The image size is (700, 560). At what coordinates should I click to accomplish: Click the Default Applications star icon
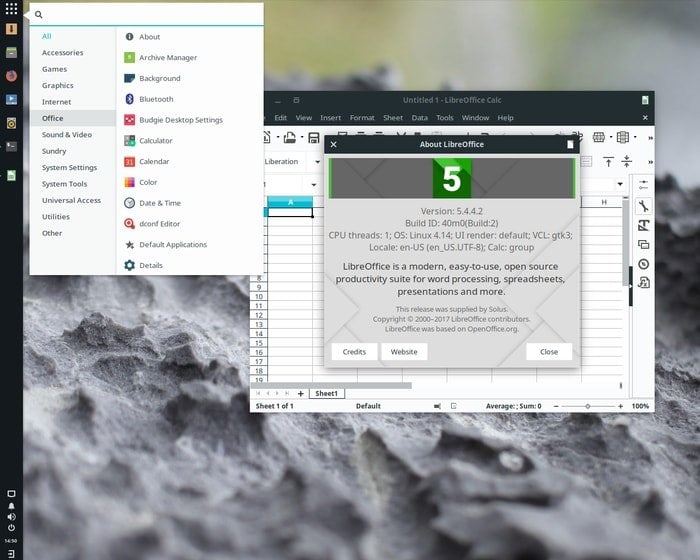coord(129,244)
